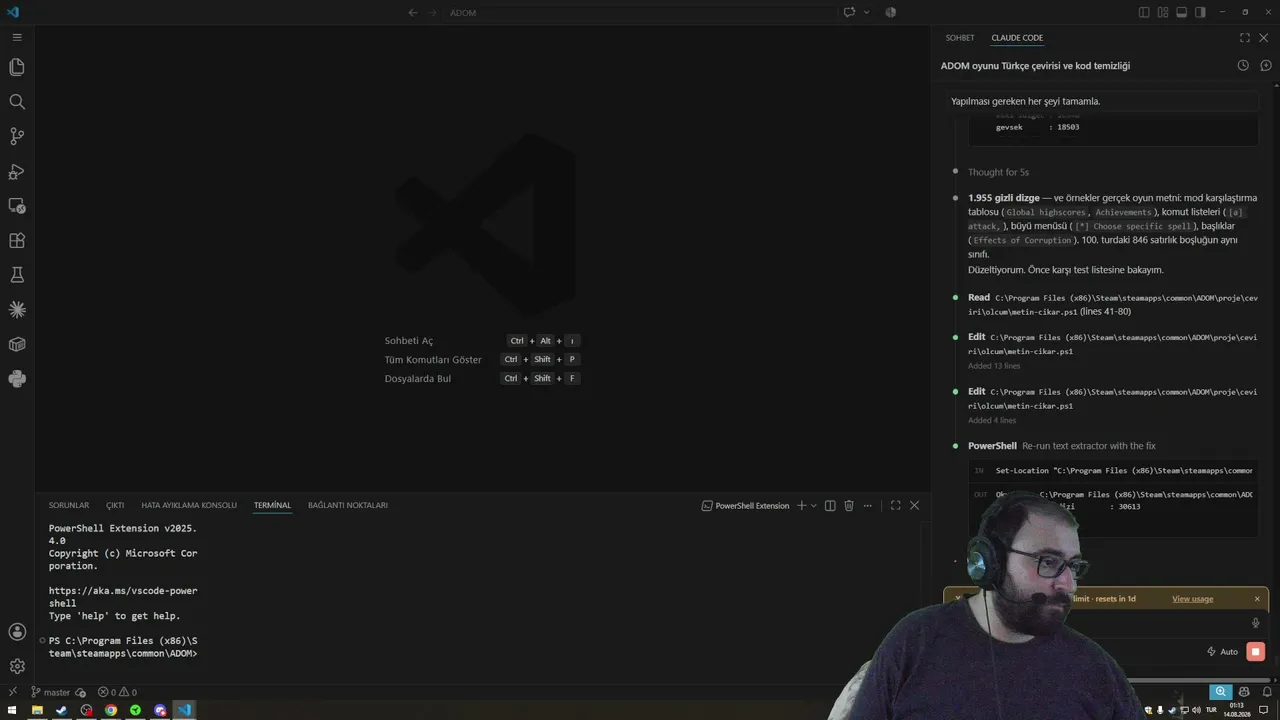Open the SORUNLAR panel tab
Screen dimensions: 1280x720
coord(69,506)
